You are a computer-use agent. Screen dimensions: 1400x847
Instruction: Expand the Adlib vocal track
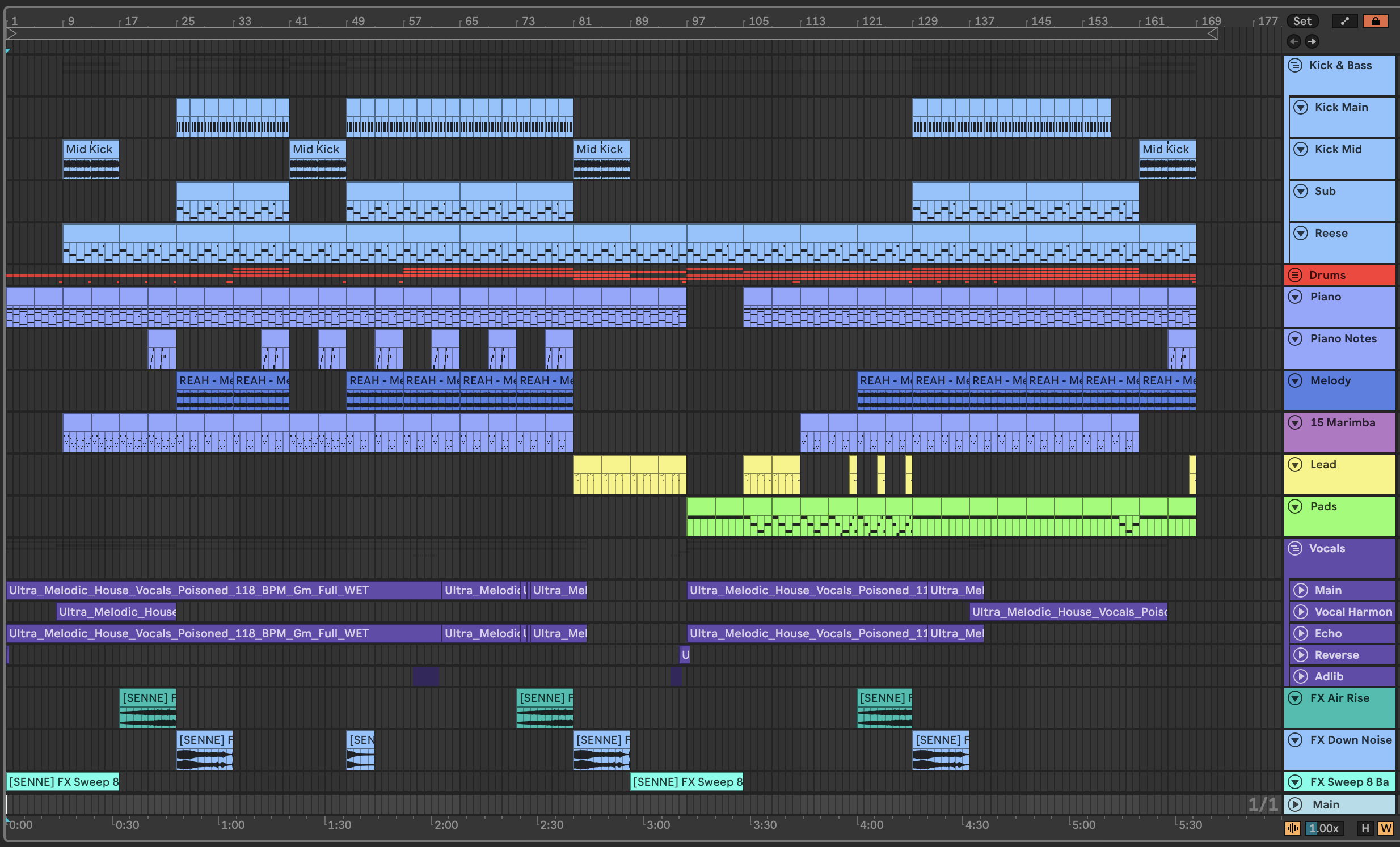point(1301,676)
